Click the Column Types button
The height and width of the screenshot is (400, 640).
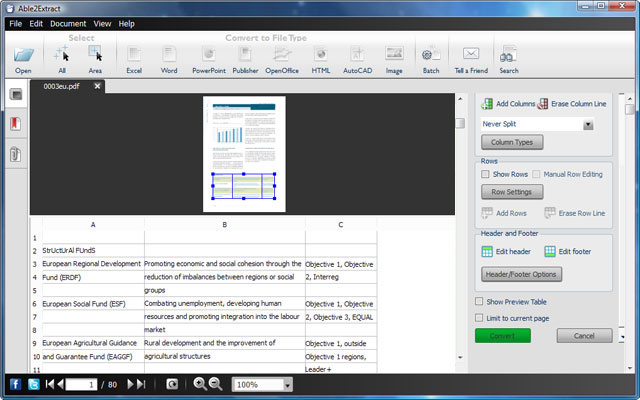click(x=512, y=142)
